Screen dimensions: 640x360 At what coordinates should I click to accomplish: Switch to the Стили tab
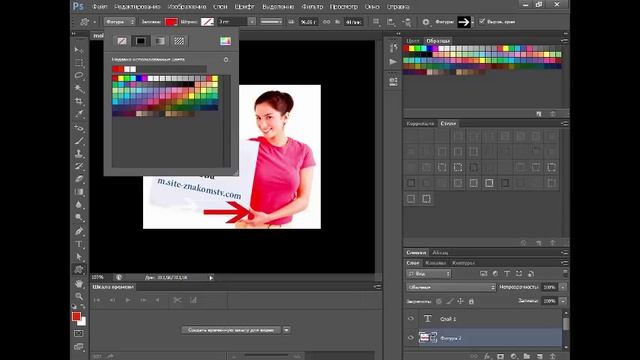[x=448, y=123]
